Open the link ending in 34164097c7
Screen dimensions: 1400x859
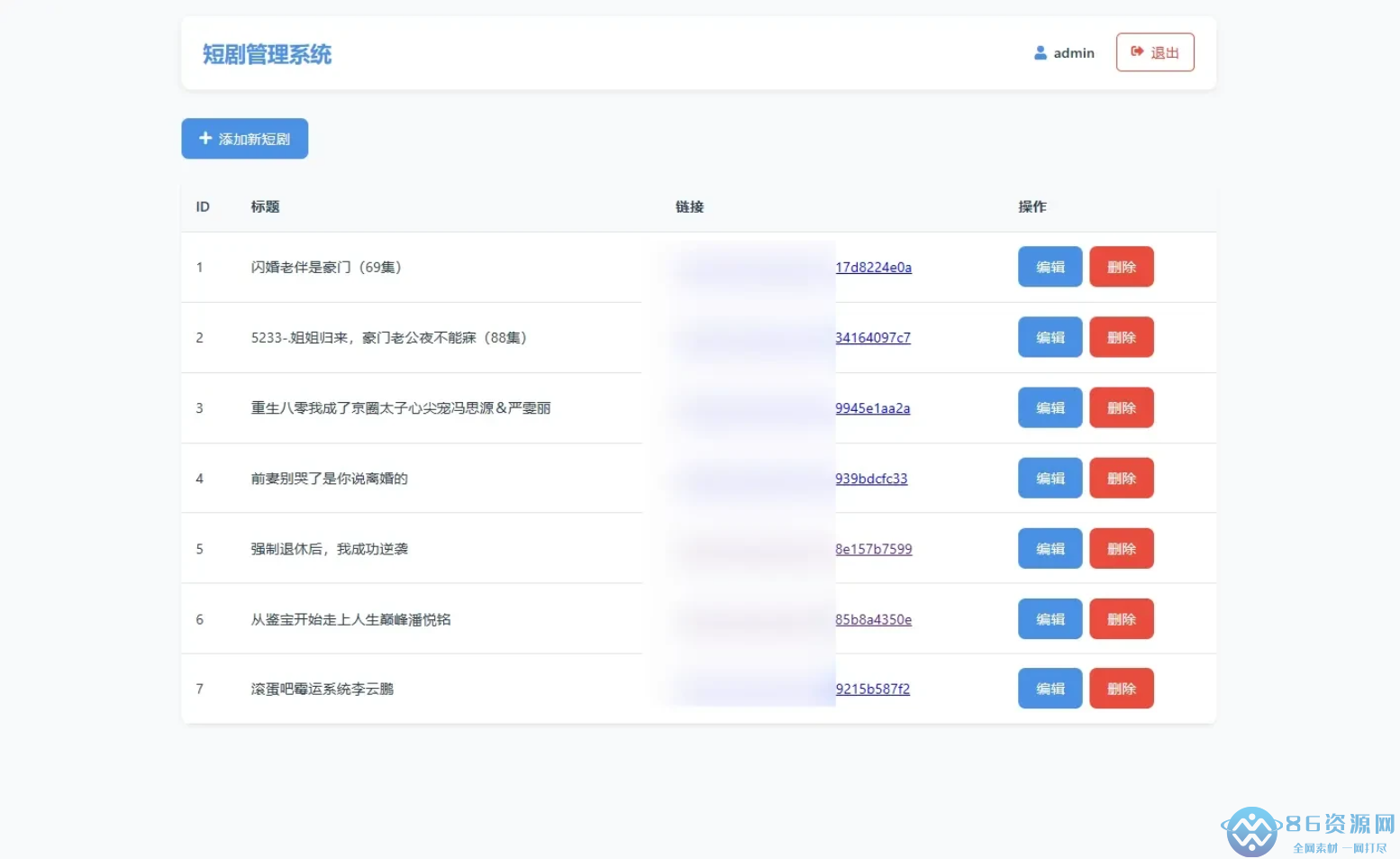872,338
